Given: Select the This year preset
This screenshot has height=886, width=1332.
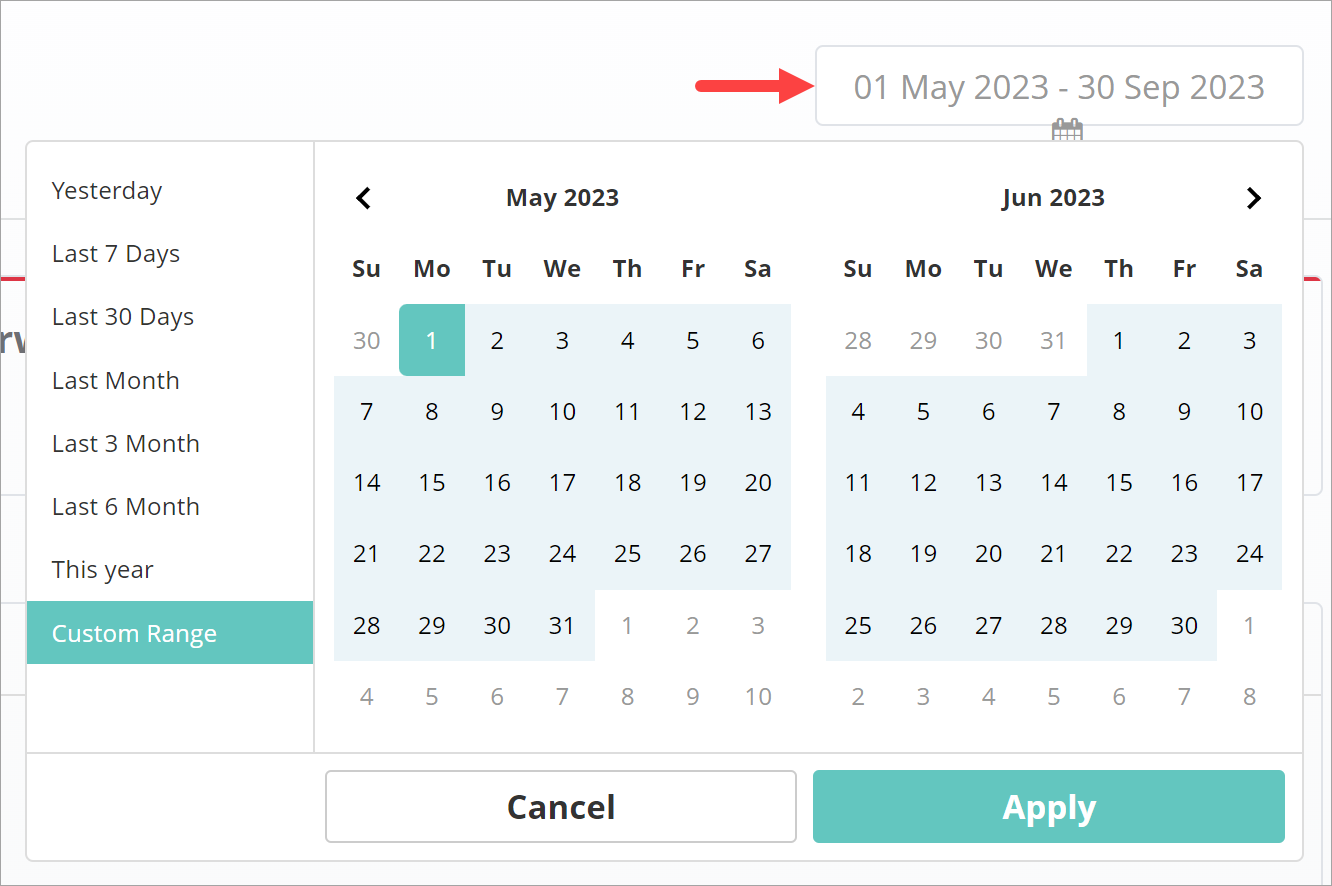Looking at the screenshot, I should pyautogui.click(x=103, y=570).
